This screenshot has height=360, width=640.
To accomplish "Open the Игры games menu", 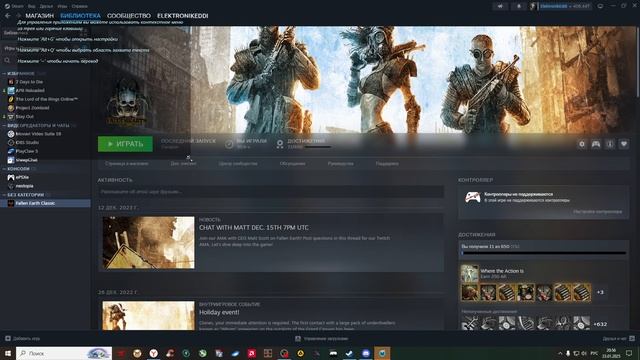I will pyautogui.click(x=62, y=6).
